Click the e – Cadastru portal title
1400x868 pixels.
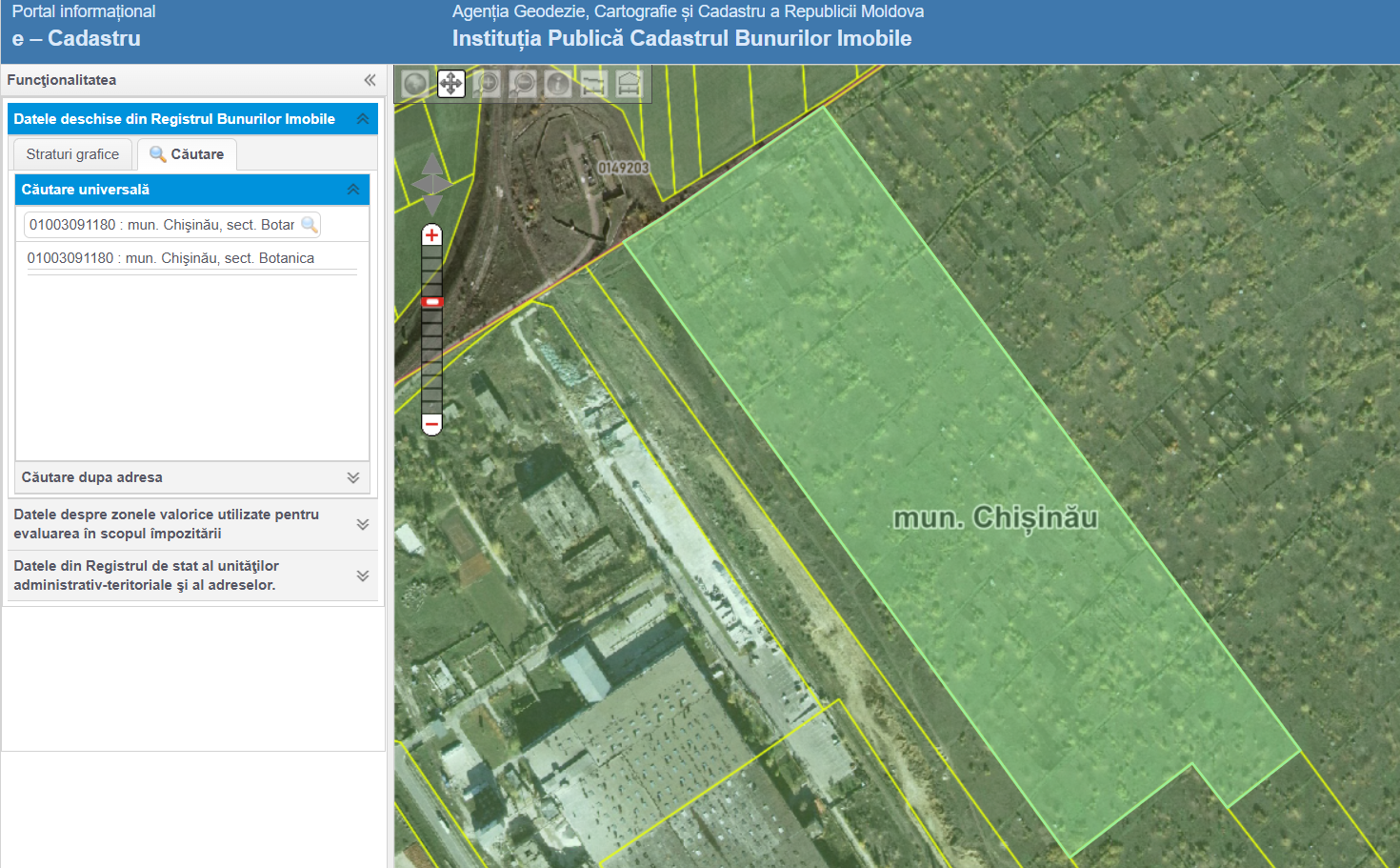76,38
